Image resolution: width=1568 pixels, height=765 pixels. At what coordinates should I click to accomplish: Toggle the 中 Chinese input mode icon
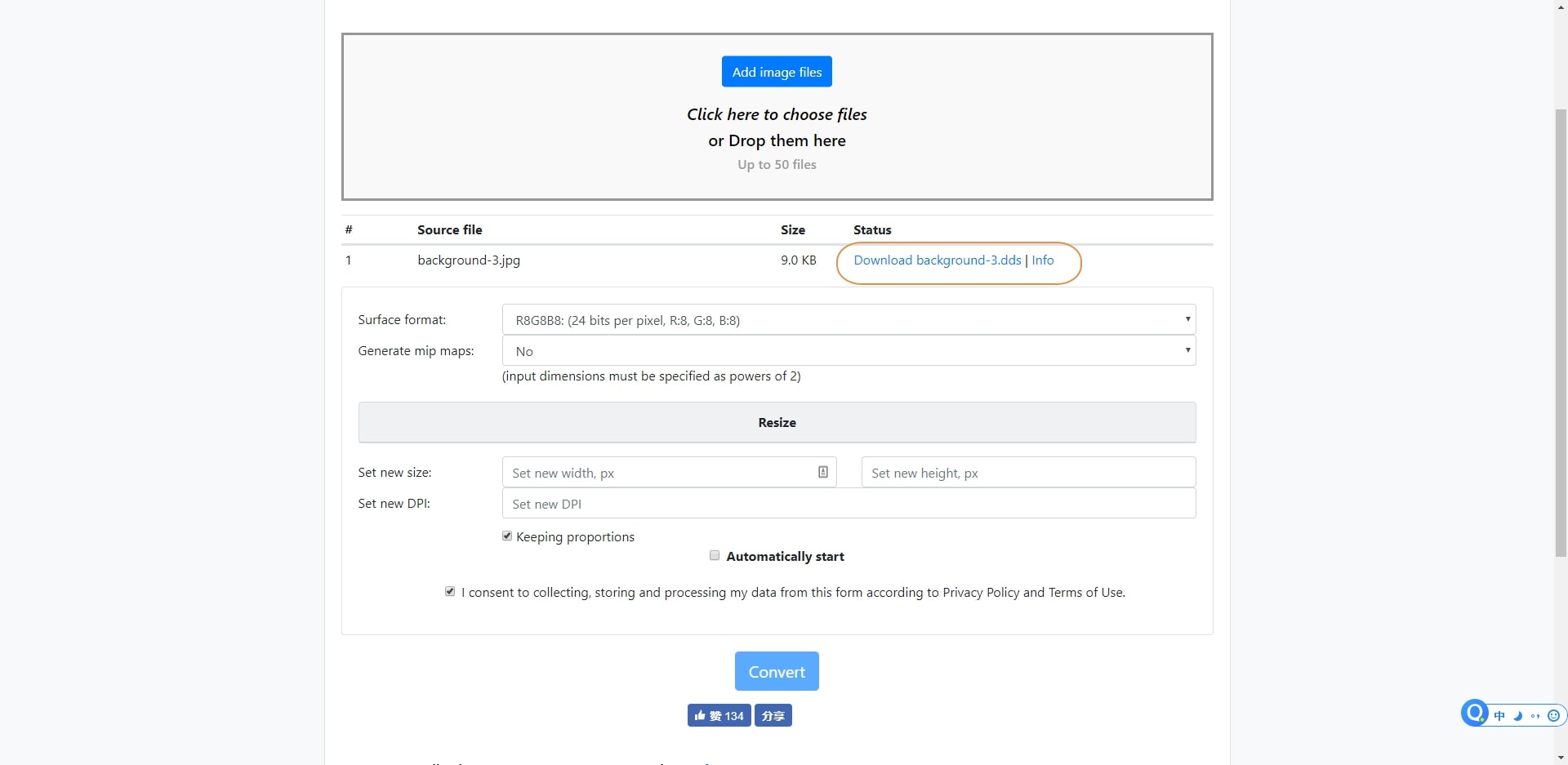pos(1499,716)
